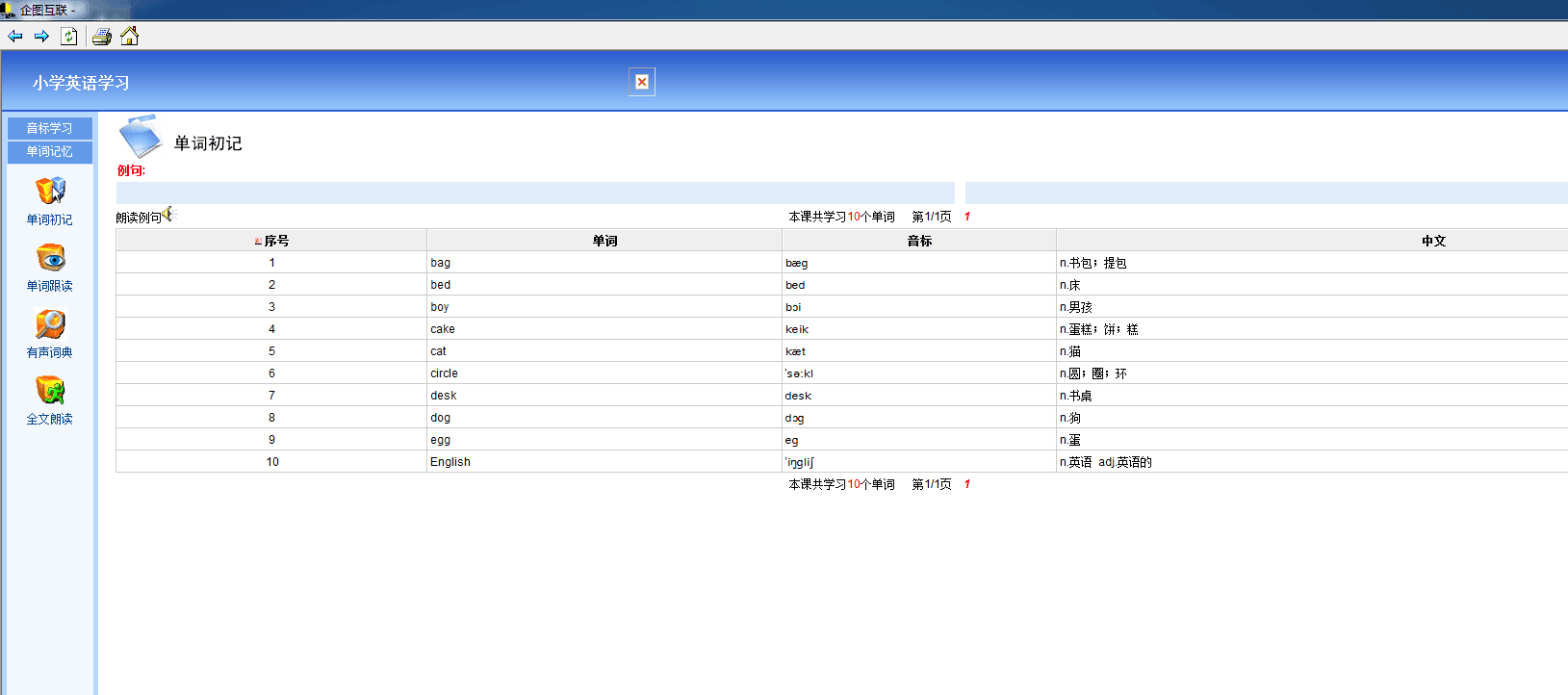Image resolution: width=1568 pixels, height=695 pixels.
Task: Click the 音标 column header
Action: coord(919,241)
